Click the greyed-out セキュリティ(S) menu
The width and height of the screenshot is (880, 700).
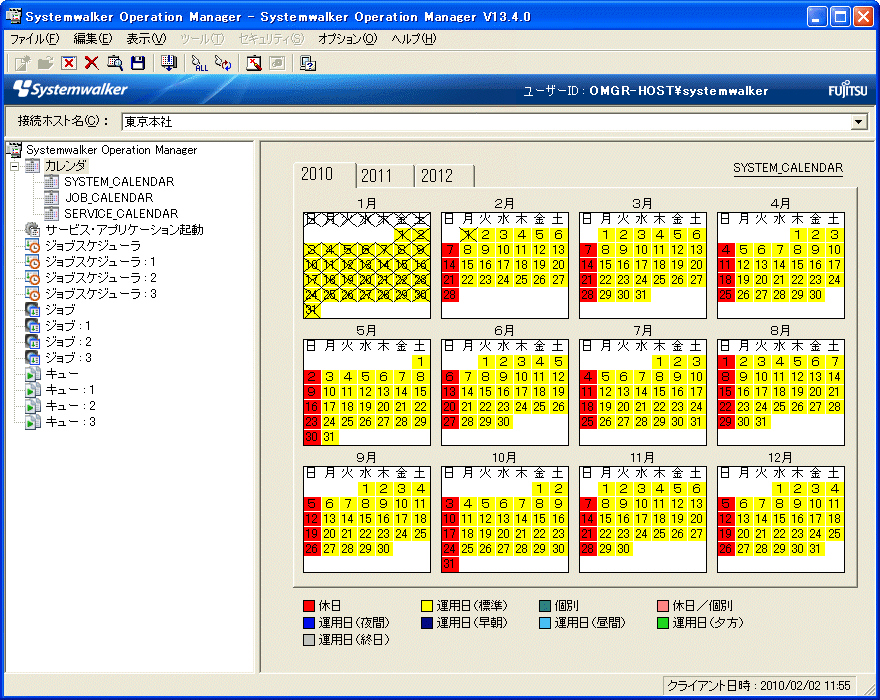(x=271, y=39)
